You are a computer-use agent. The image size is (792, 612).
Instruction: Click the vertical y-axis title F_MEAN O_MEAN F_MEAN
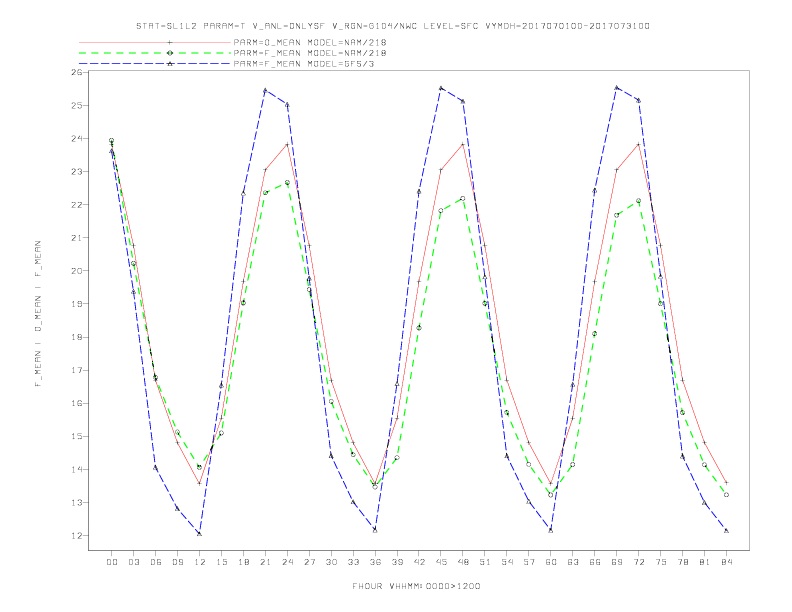(x=38, y=314)
